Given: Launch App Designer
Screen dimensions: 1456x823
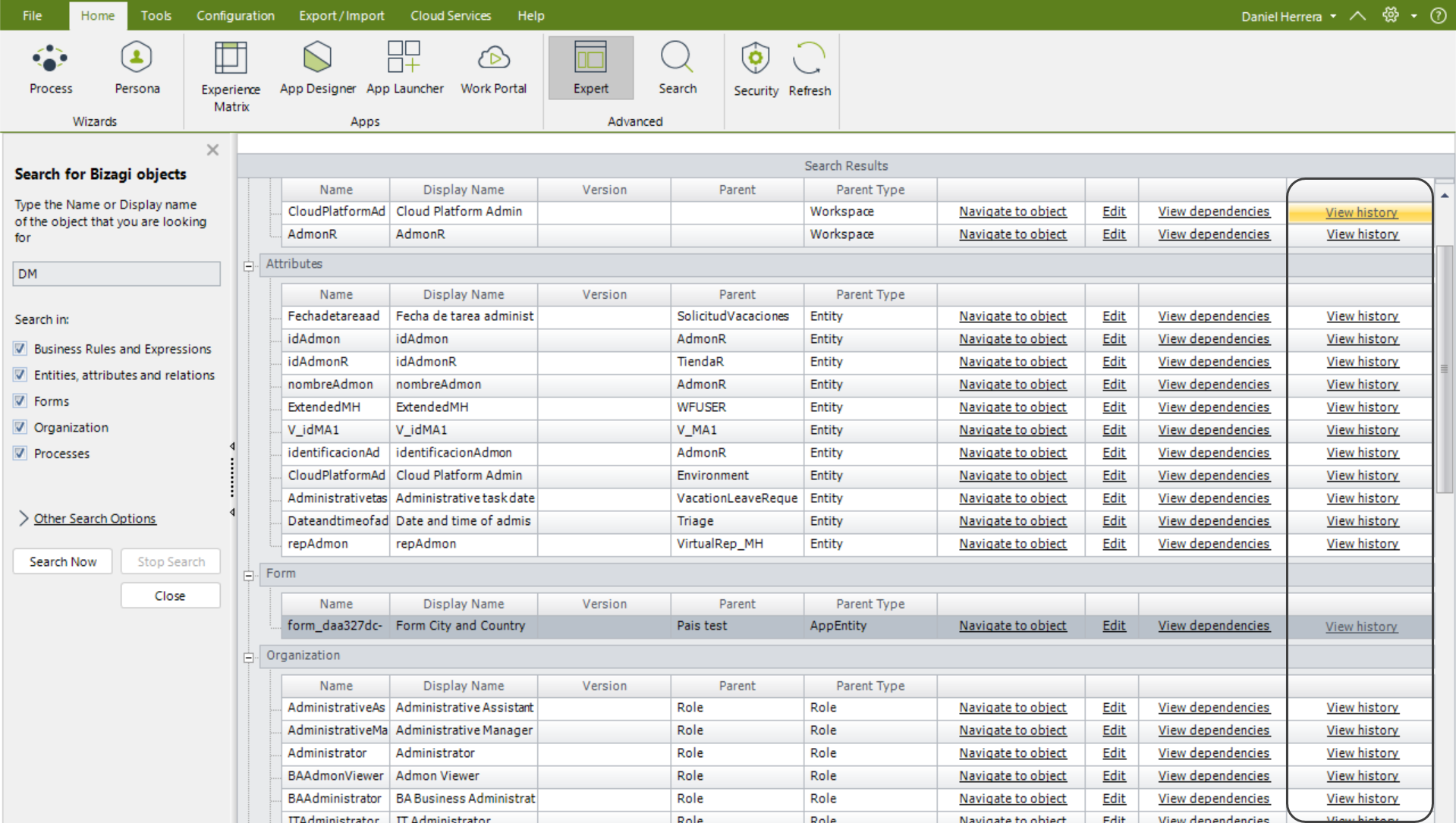Looking at the screenshot, I should [x=317, y=68].
